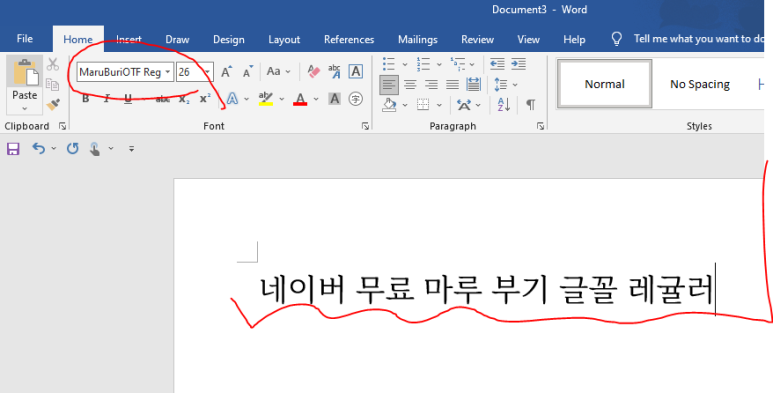773x393 pixels.
Task: Undo the last action
Action: click(38, 148)
